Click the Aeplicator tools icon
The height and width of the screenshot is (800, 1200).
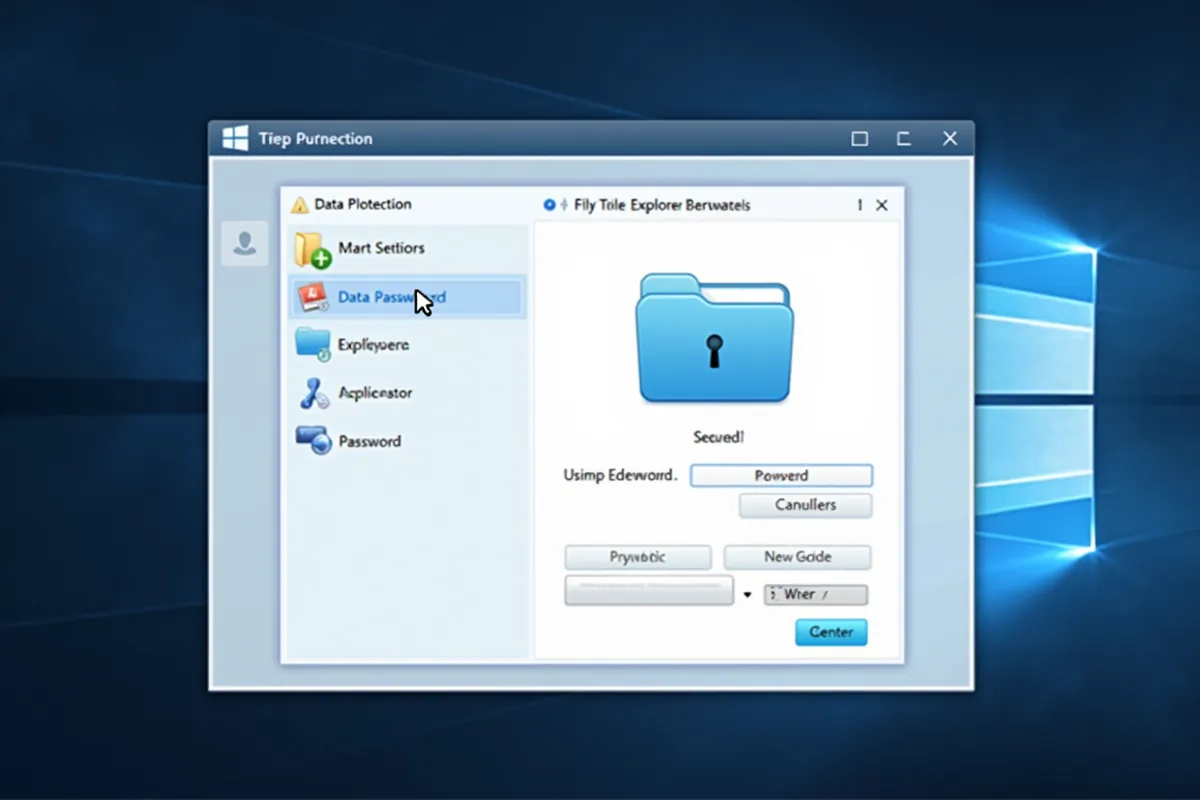(312, 393)
